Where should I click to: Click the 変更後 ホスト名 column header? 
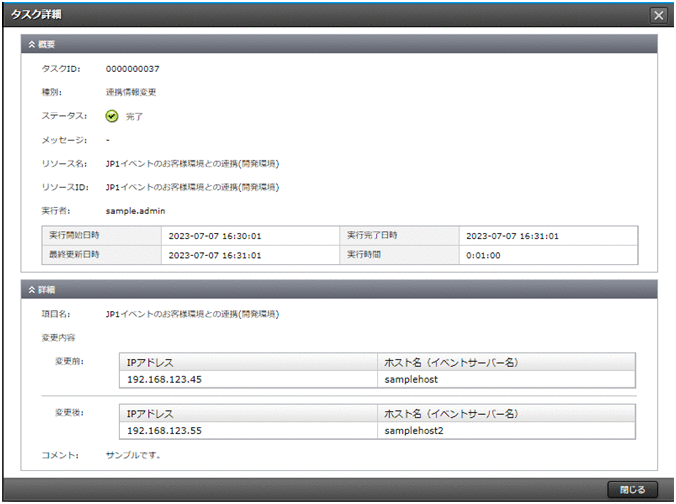(x=506, y=413)
